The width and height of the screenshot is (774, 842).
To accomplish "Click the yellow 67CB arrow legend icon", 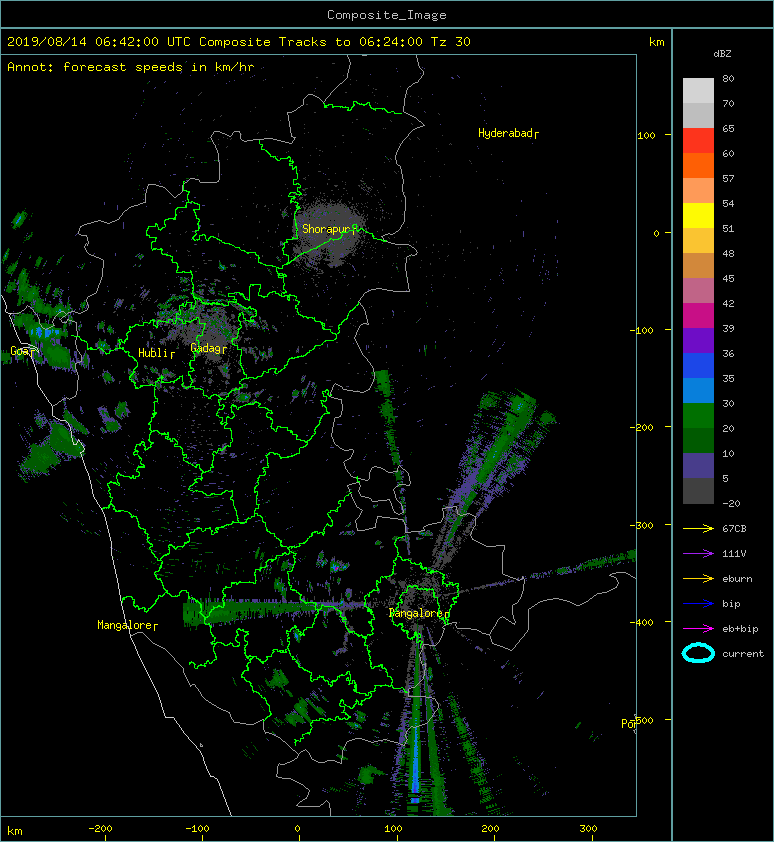I will pyautogui.click(x=698, y=528).
